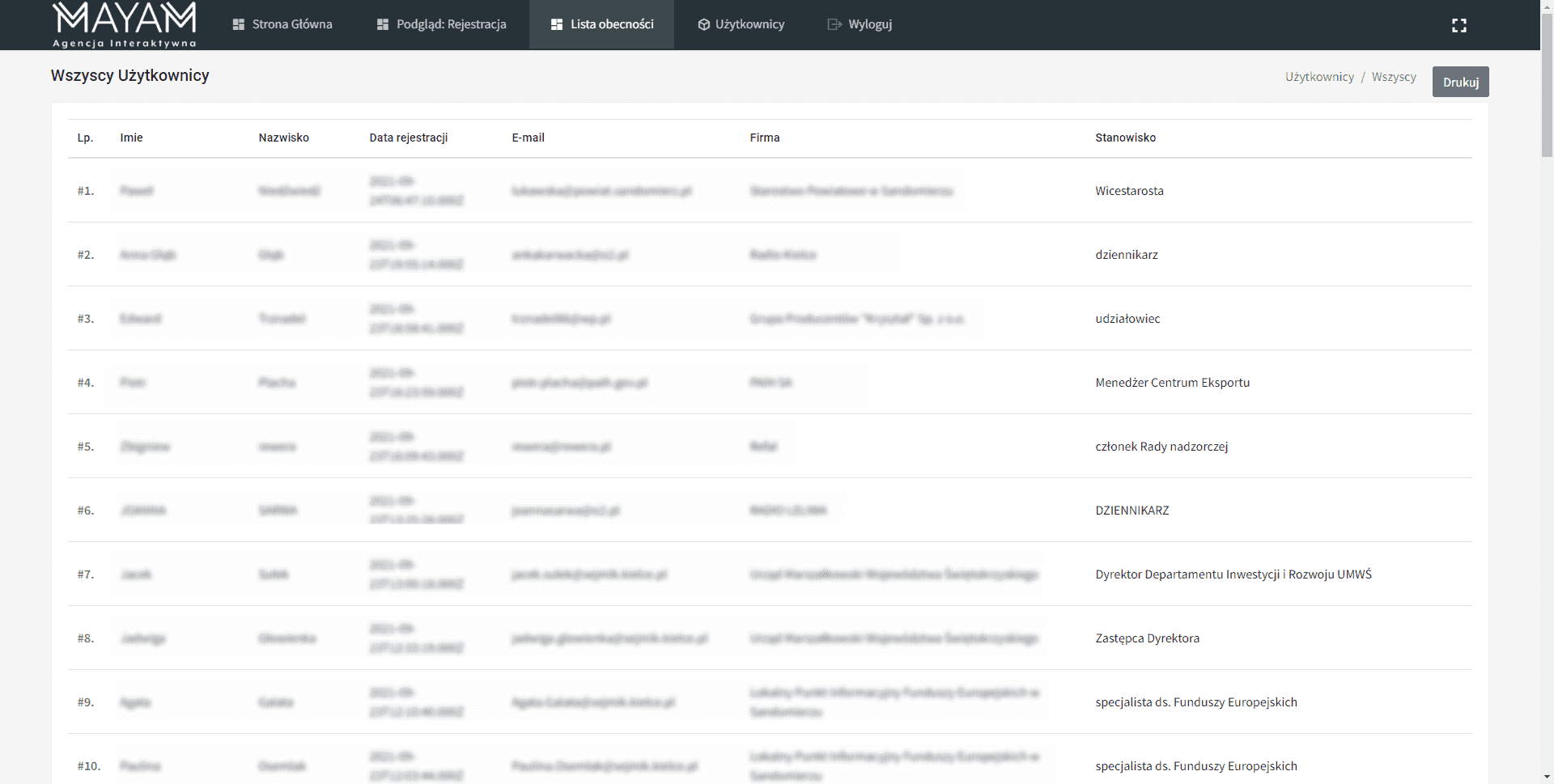Viewport: 1554px width, 784px height.
Task: Click the Wszyscy breadcrumb item
Action: 1393,77
